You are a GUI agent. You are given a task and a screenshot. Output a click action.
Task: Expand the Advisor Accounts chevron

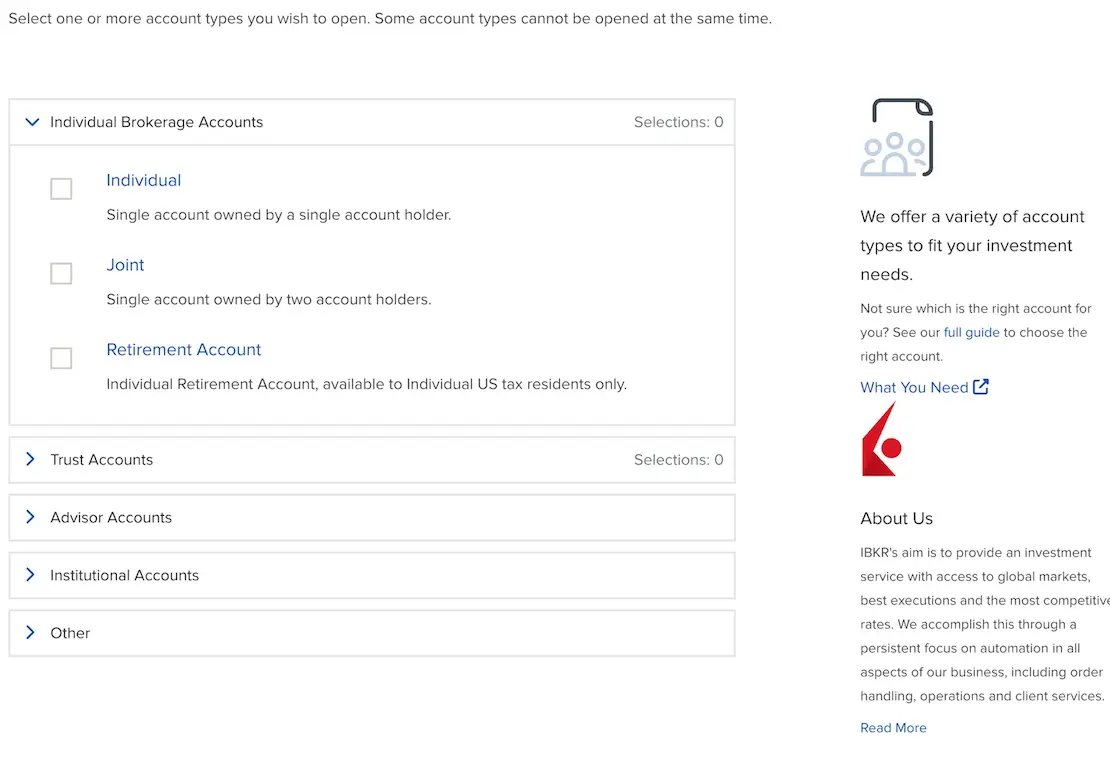[30, 517]
